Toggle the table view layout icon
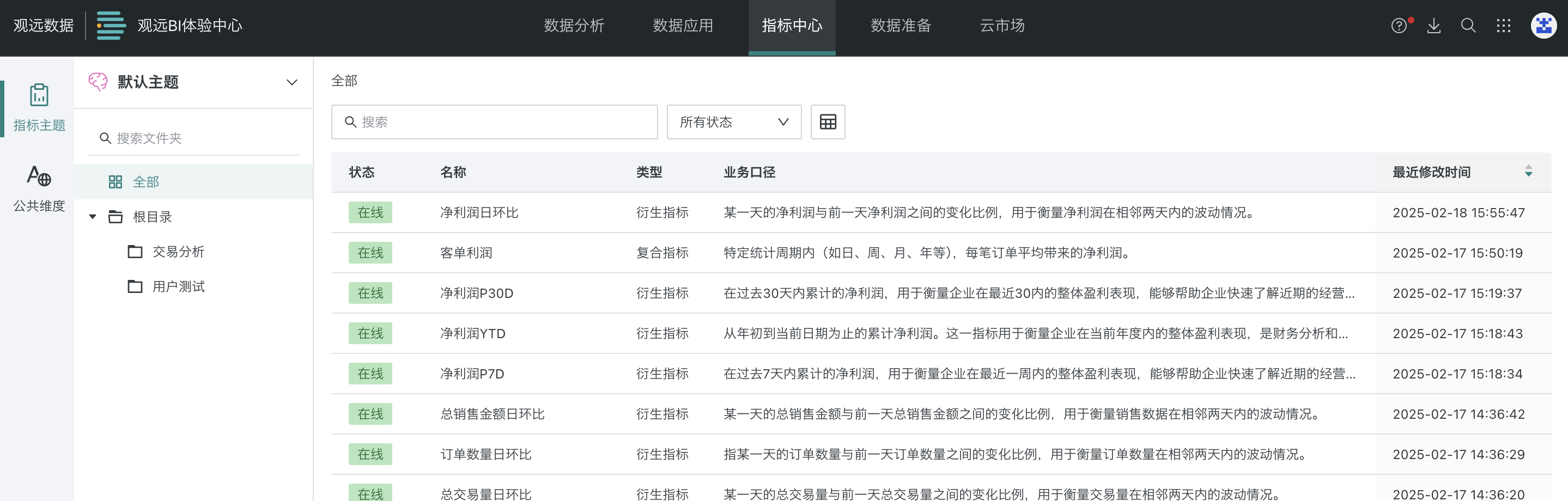1568x501 pixels. pos(828,122)
